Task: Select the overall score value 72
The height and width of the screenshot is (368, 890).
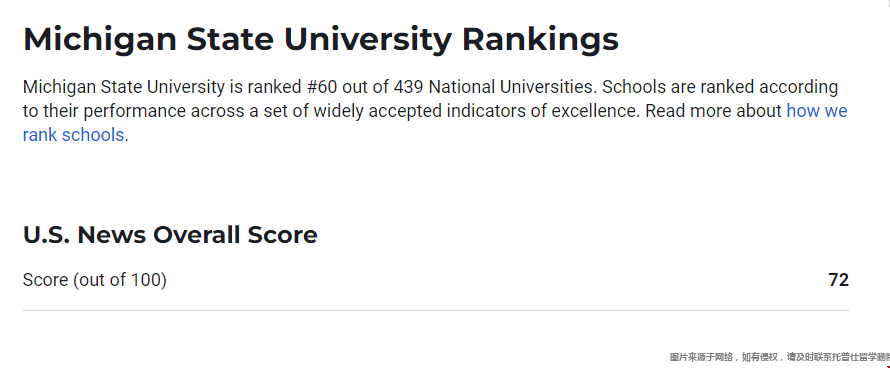Action: point(838,280)
